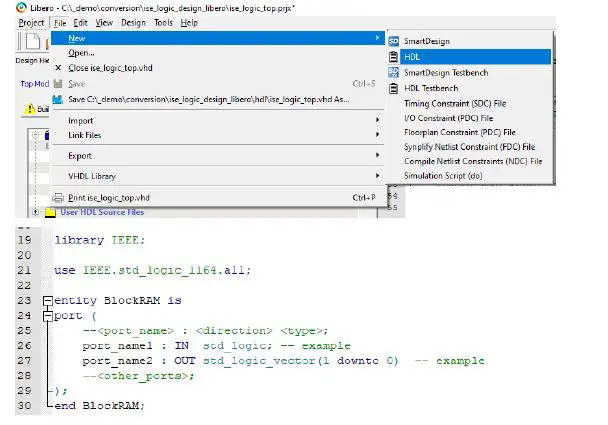Click 'use IEEE.std_logic_1164.all;' line

point(152,270)
